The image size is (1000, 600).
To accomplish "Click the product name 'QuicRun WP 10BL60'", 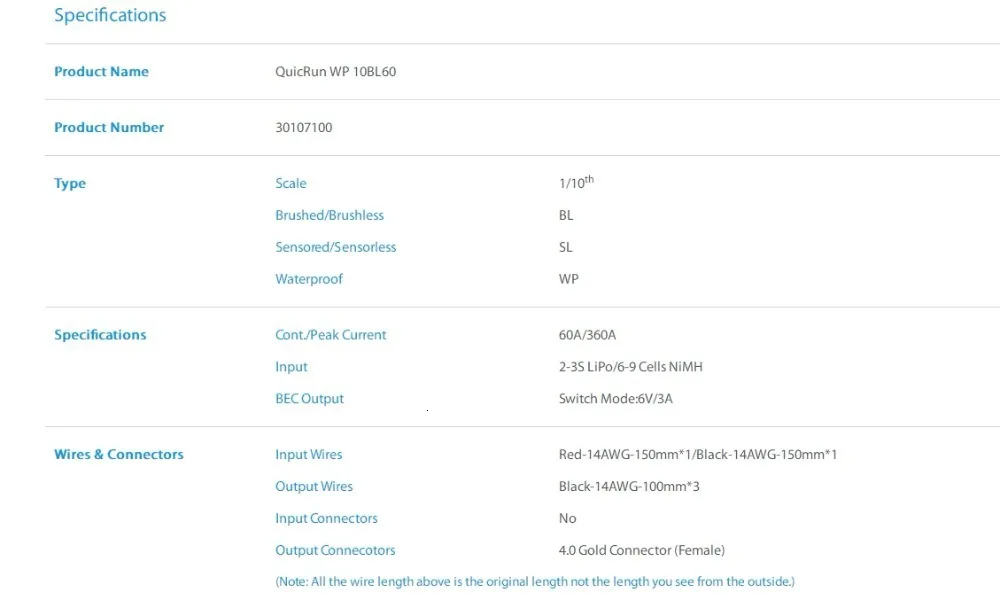I will click(335, 71).
